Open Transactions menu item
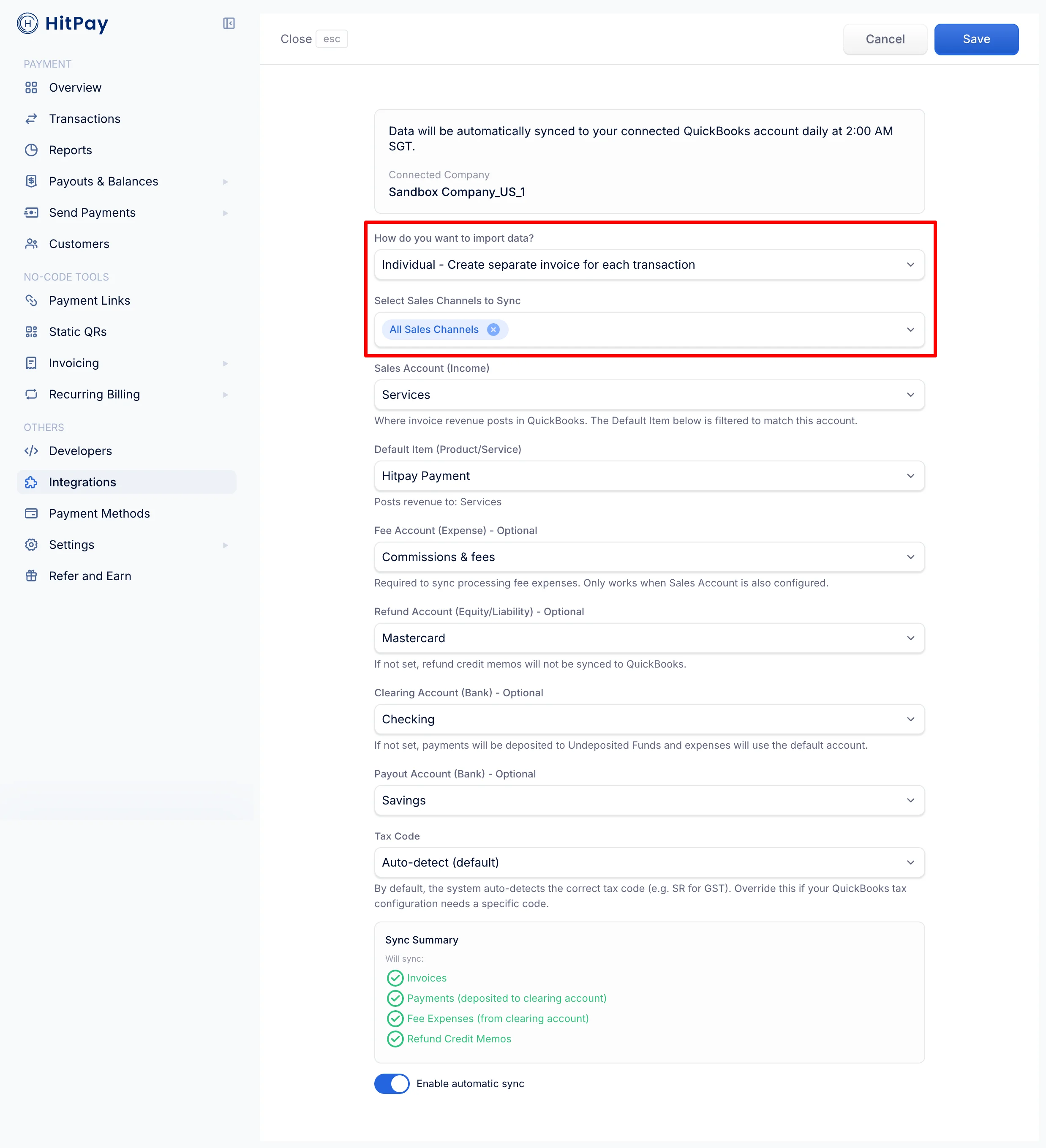1046x1148 pixels. pos(126,119)
